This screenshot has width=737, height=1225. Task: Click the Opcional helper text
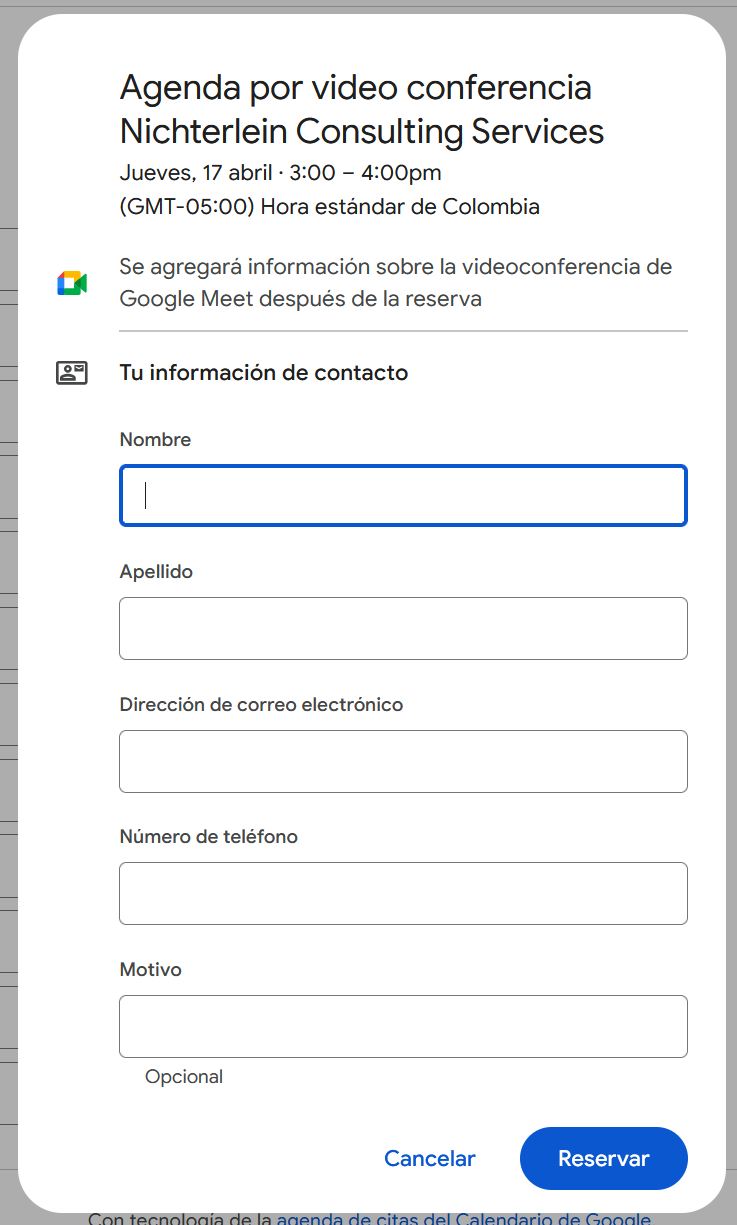coord(184,1077)
